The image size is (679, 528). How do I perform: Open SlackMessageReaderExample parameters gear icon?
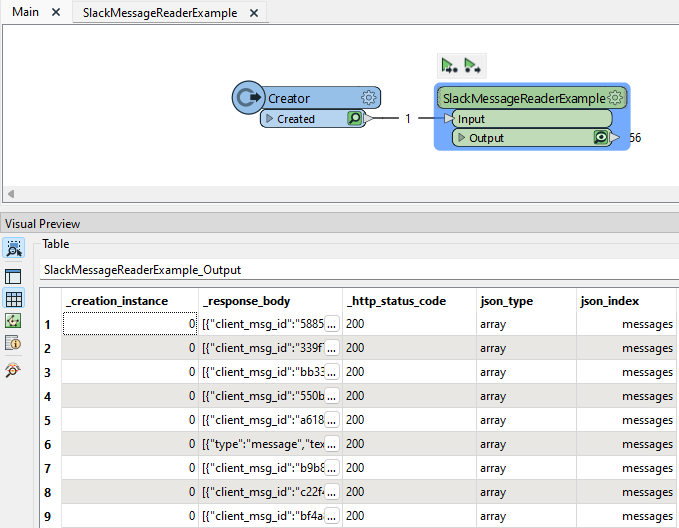click(615, 98)
